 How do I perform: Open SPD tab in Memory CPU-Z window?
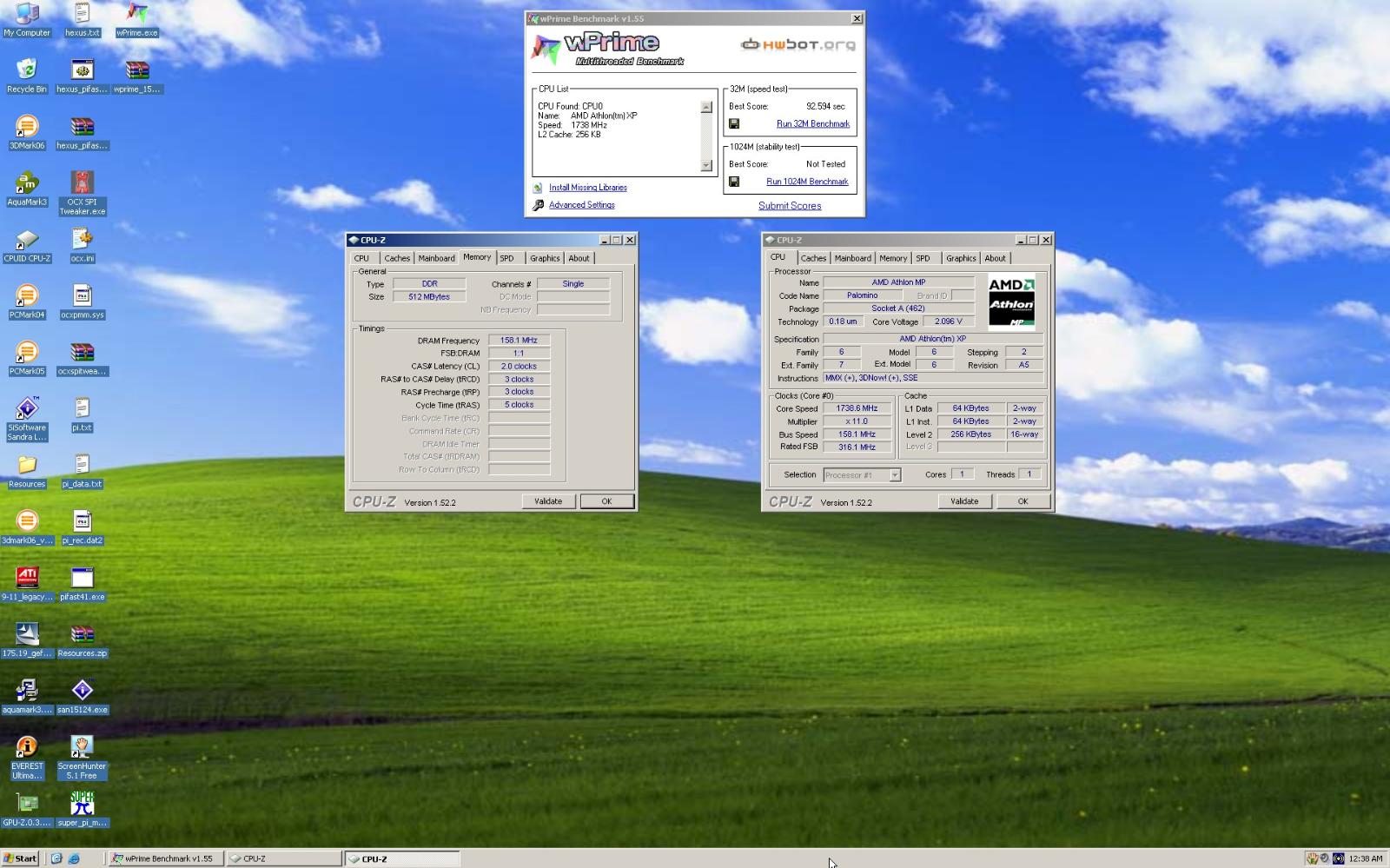point(506,258)
